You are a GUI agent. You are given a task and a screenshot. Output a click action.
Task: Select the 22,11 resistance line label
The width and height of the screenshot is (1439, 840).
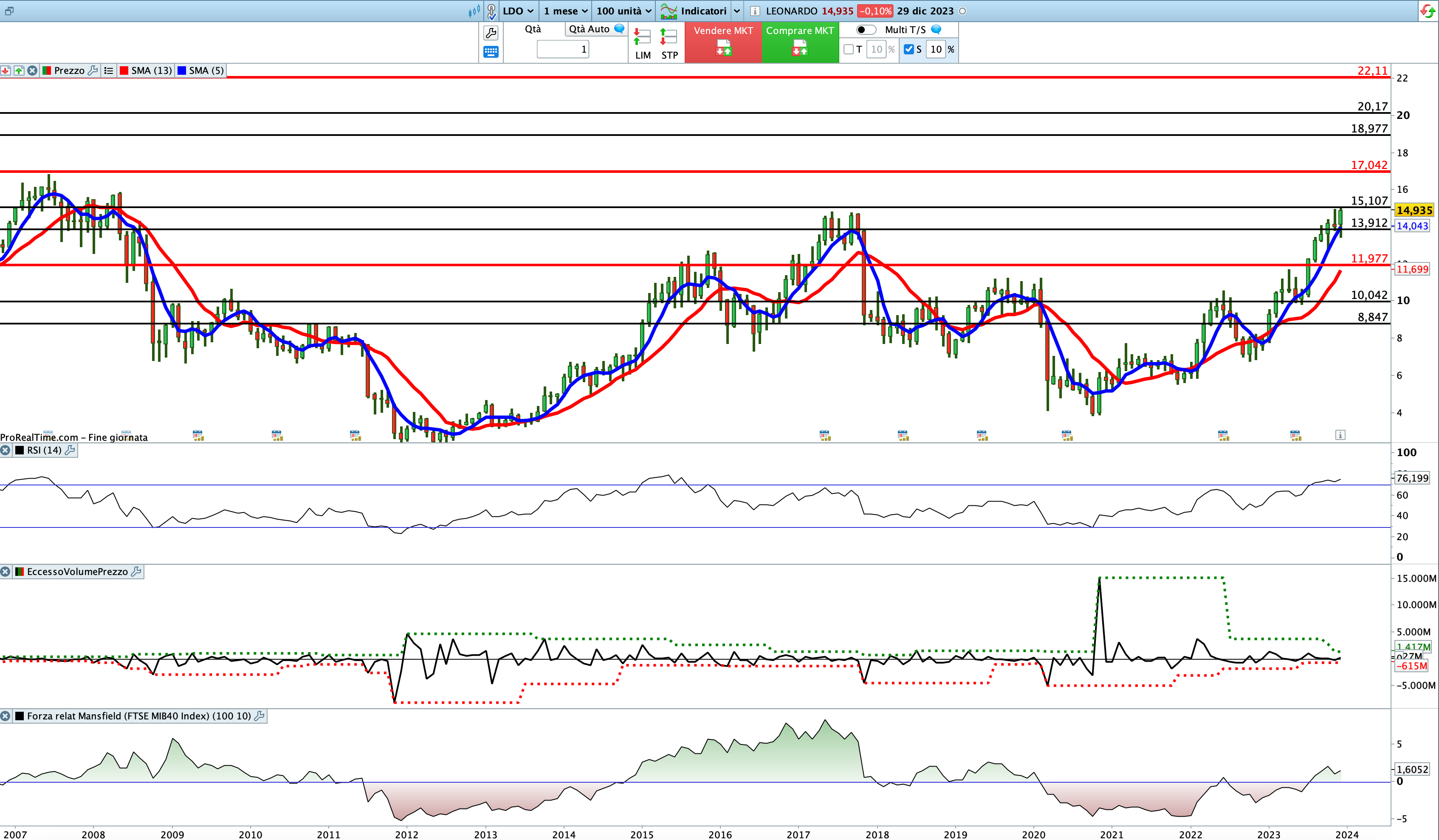(x=1372, y=71)
